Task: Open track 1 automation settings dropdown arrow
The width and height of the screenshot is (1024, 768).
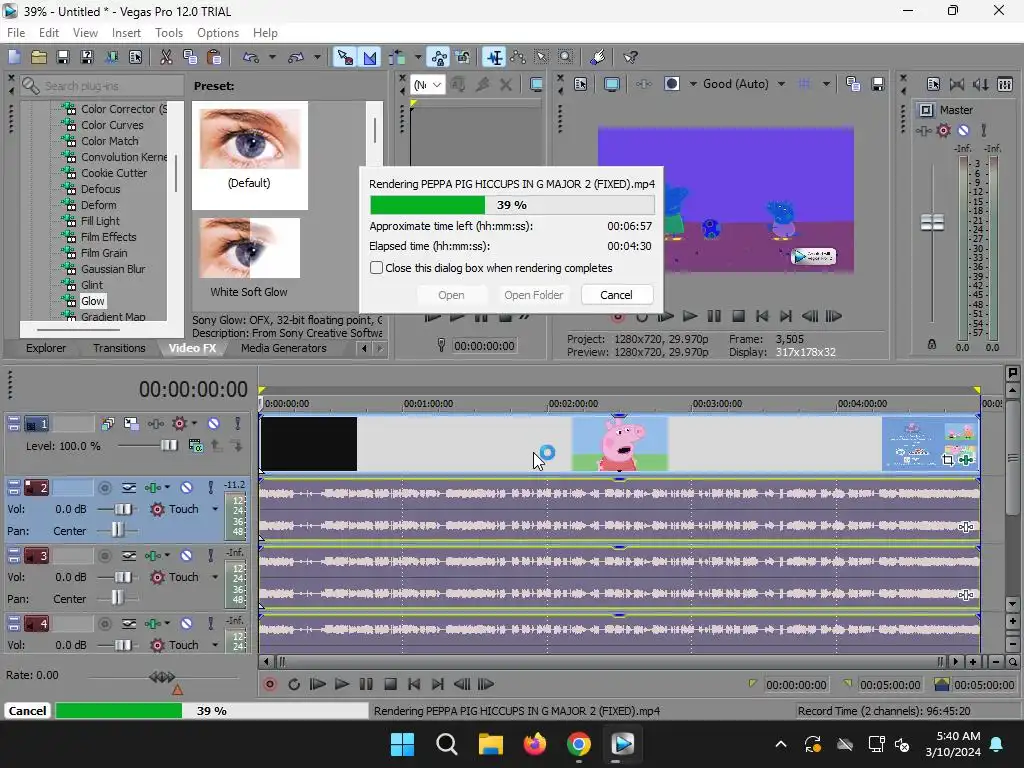Action: (194, 424)
